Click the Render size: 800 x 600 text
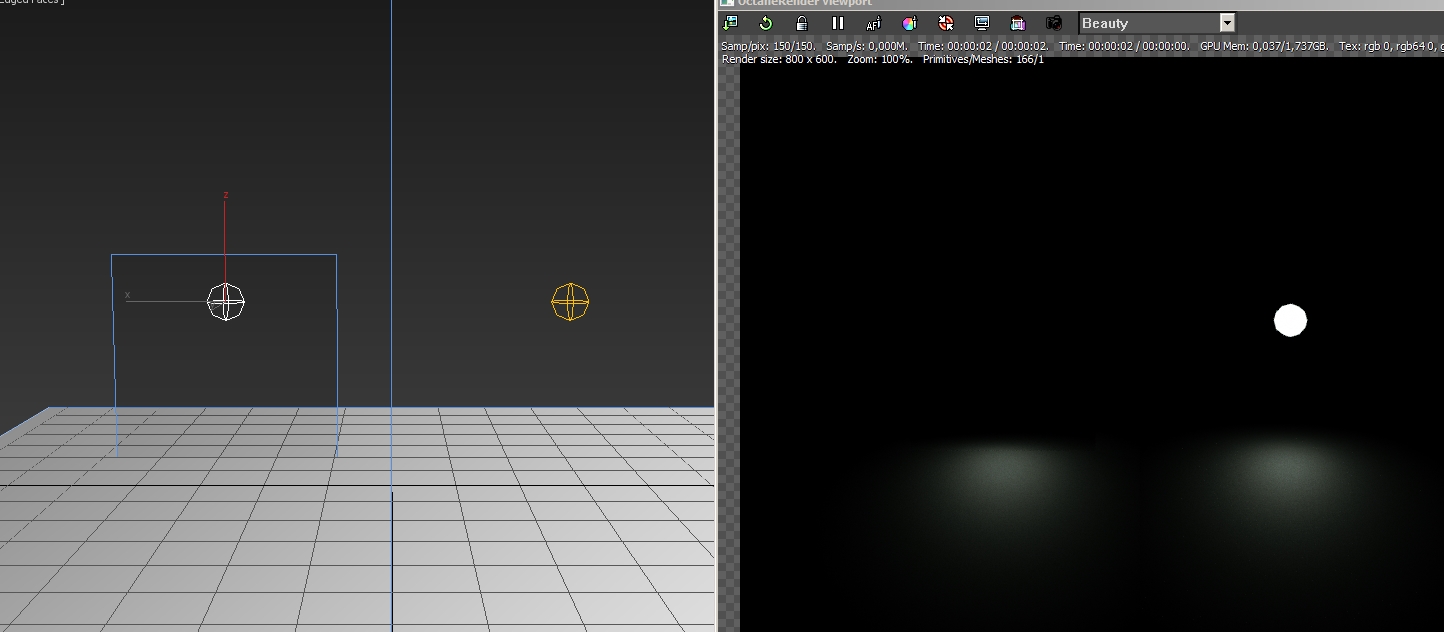 pyautogui.click(x=779, y=59)
